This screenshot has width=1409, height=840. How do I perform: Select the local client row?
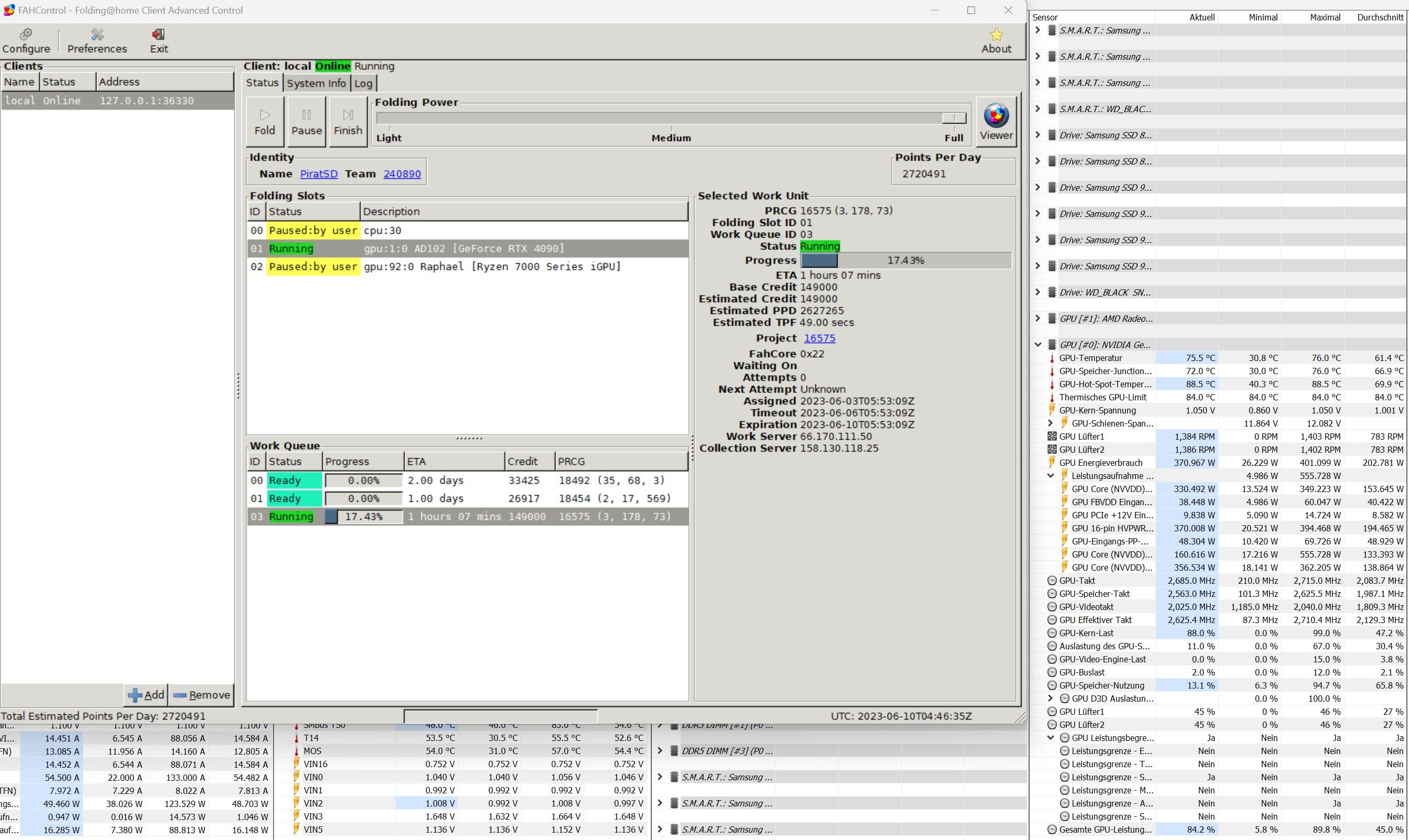tap(118, 101)
